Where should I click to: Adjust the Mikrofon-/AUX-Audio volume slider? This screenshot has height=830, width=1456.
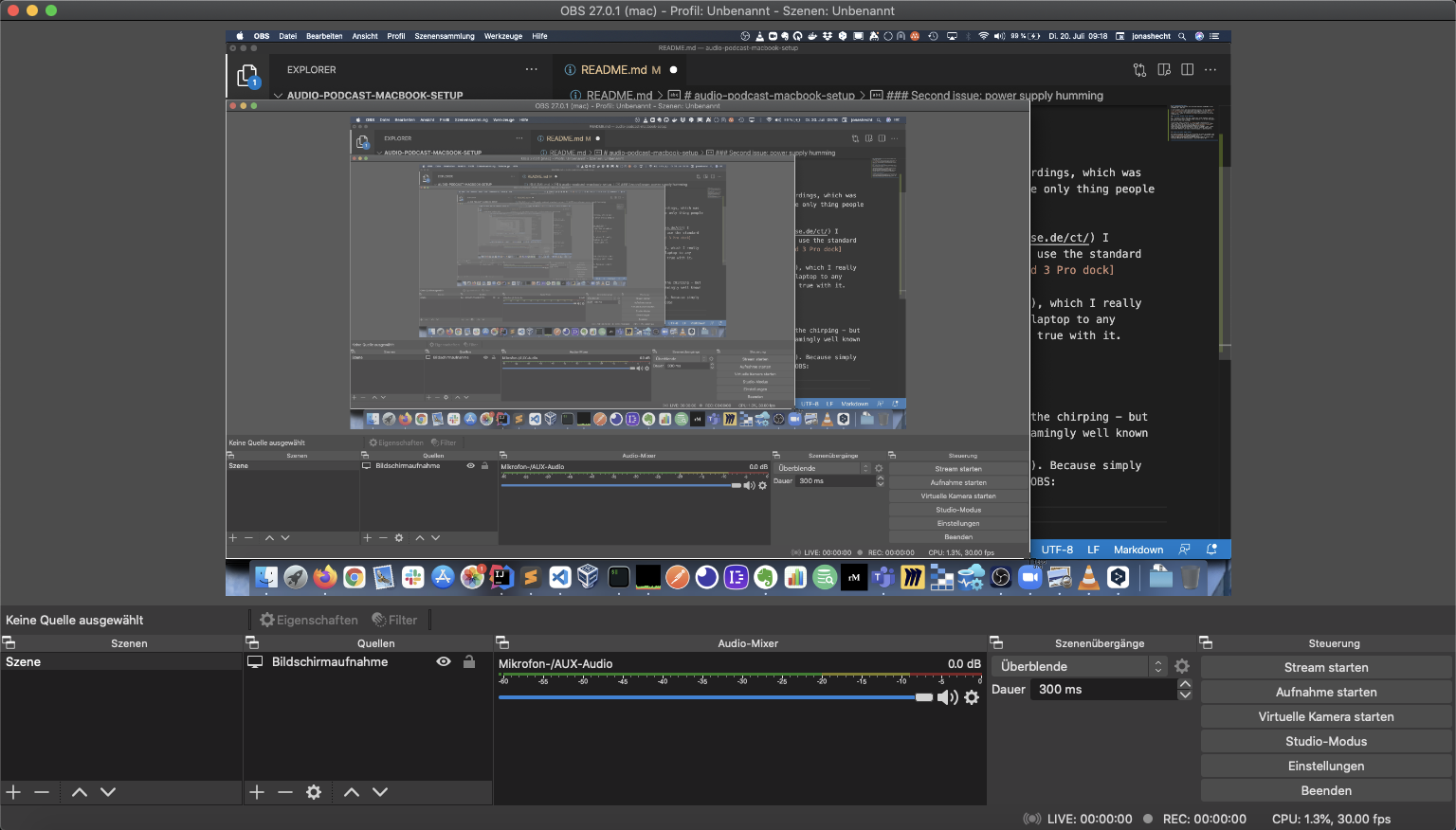pyautogui.click(x=716, y=697)
